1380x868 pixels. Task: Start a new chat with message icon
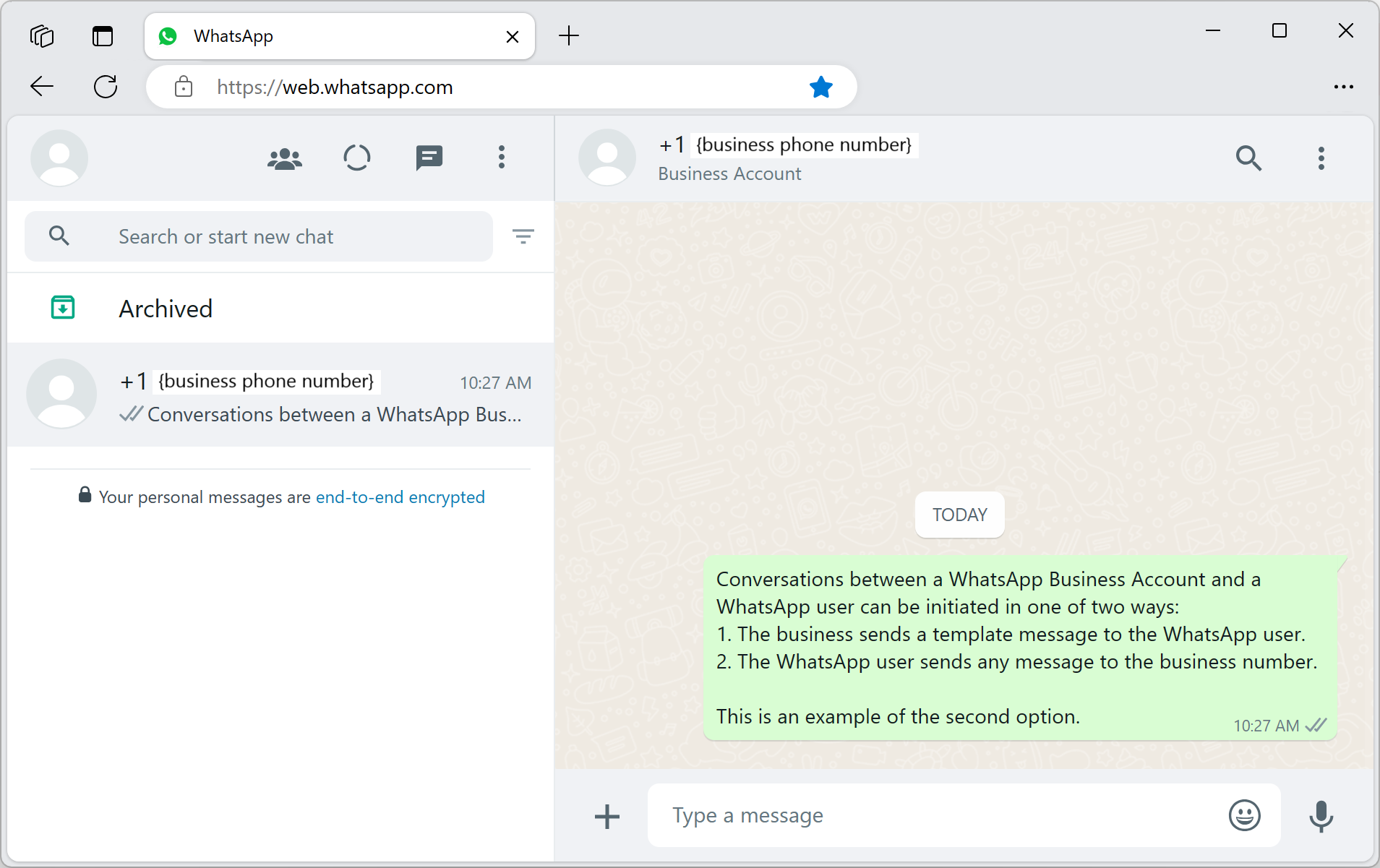(x=429, y=158)
